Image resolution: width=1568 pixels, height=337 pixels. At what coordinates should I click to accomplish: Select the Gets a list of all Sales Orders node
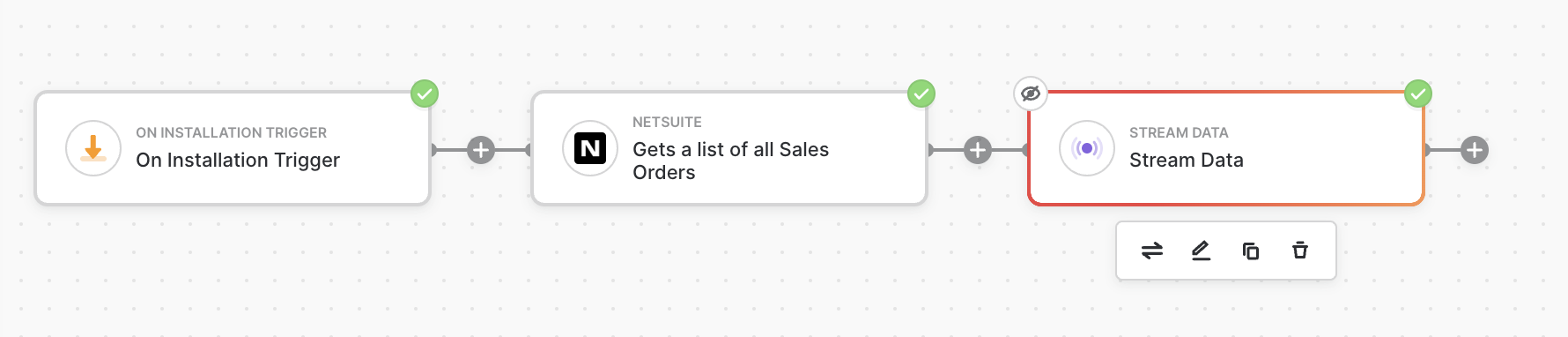pos(729,148)
